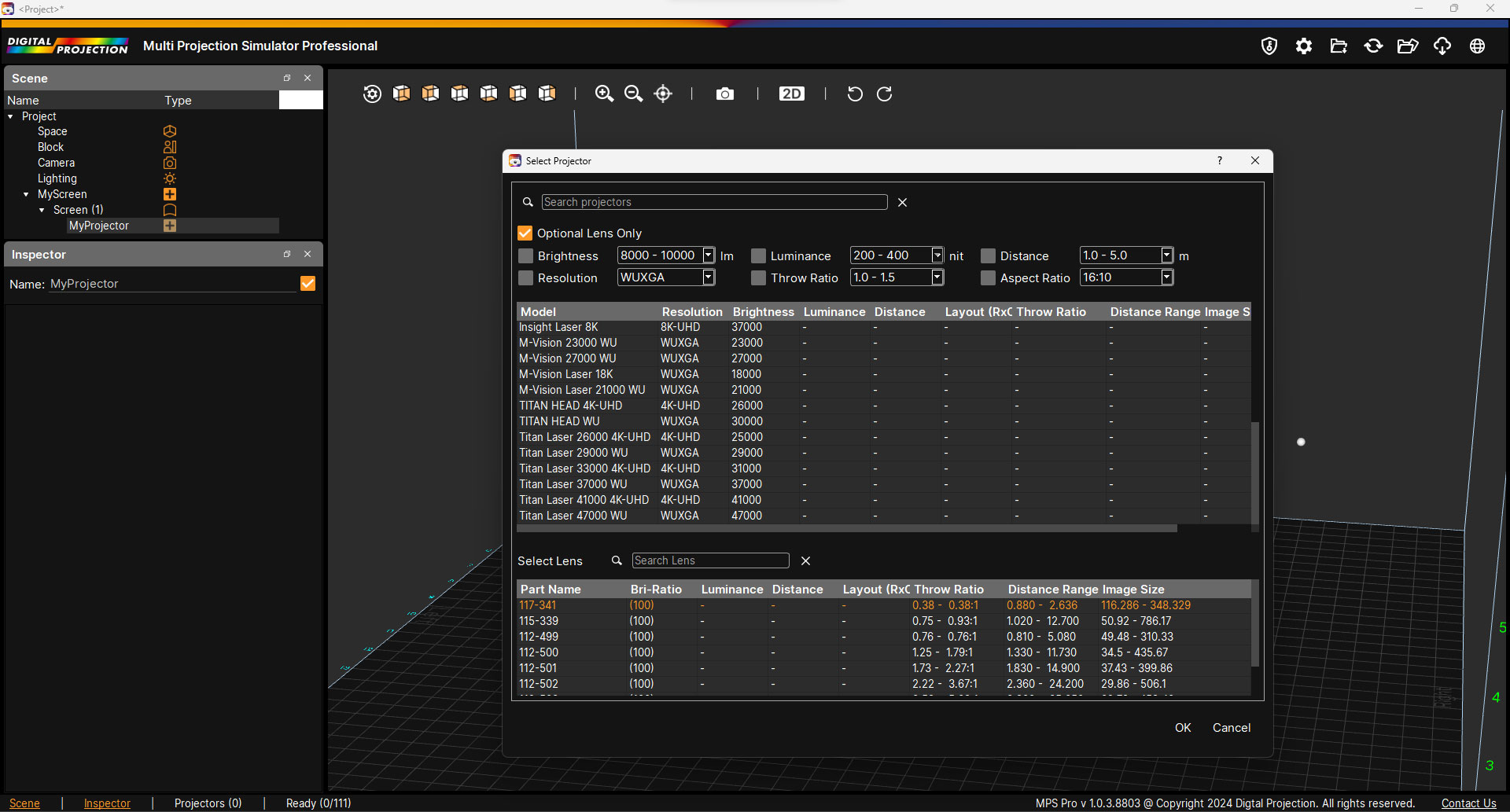
Task: Select MyProjector in the Scene tree
Action: tap(99, 226)
